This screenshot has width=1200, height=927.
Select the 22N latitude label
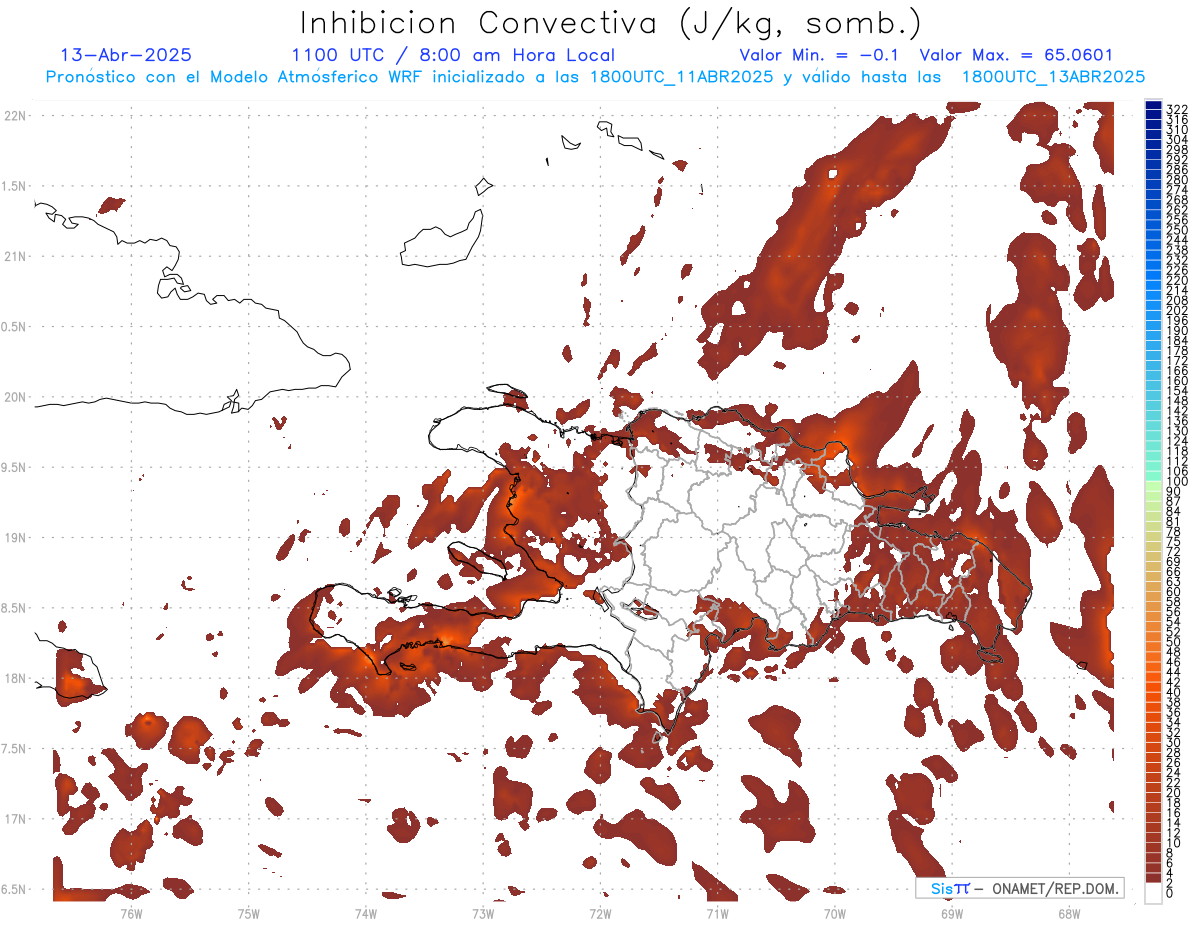pyautogui.click(x=15, y=116)
